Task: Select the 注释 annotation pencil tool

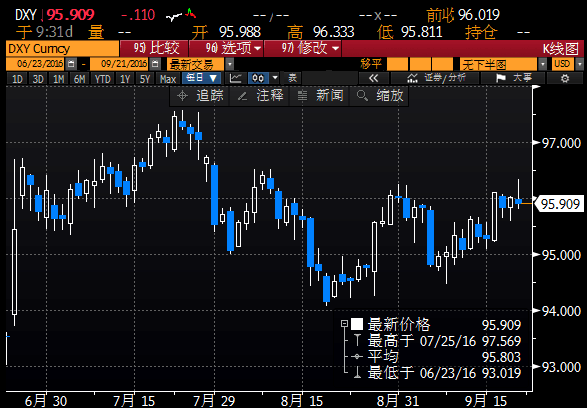Action: point(260,96)
